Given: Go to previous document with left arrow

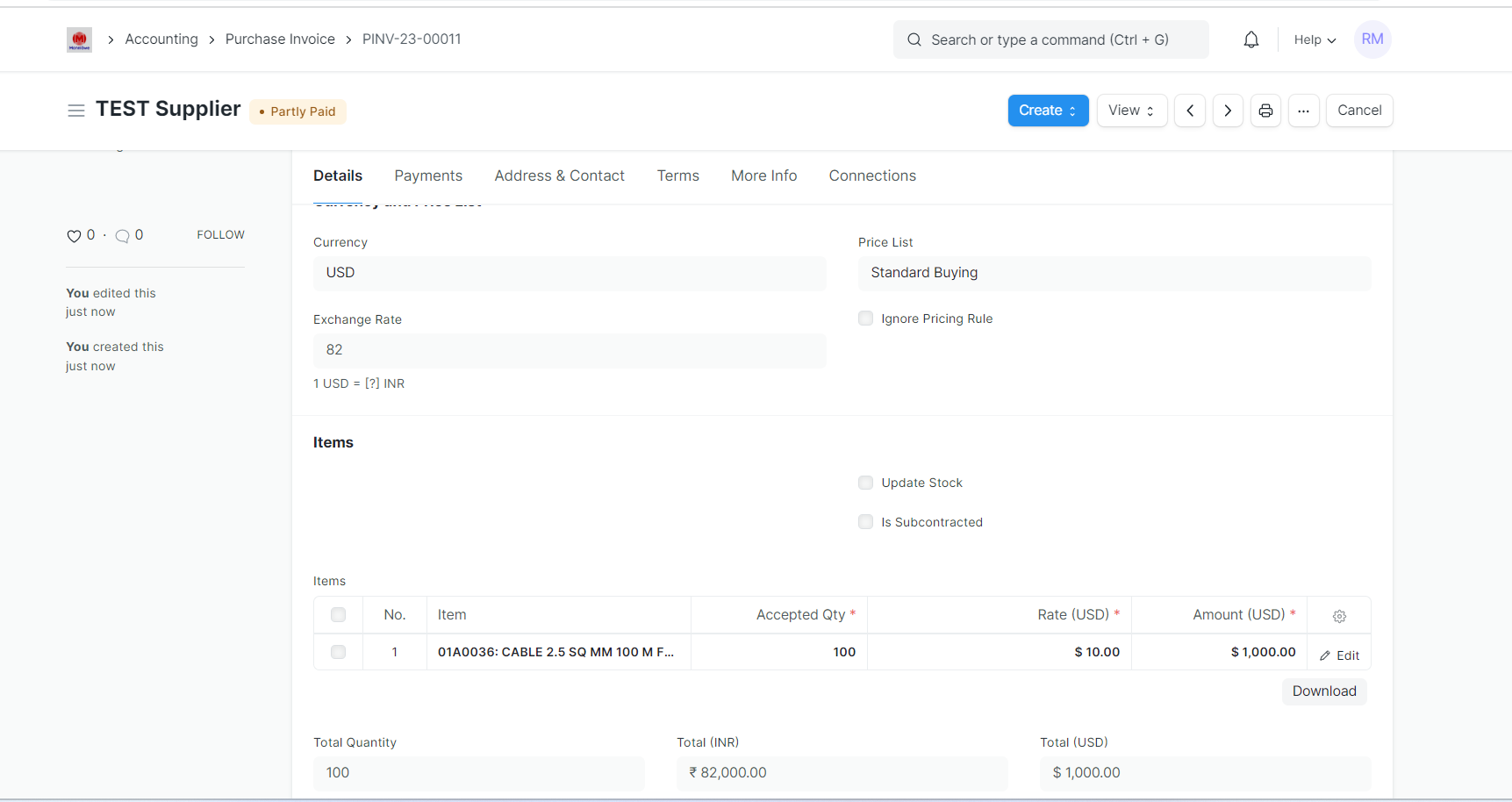Looking at the screenshot, I should tap(1189, 111).
